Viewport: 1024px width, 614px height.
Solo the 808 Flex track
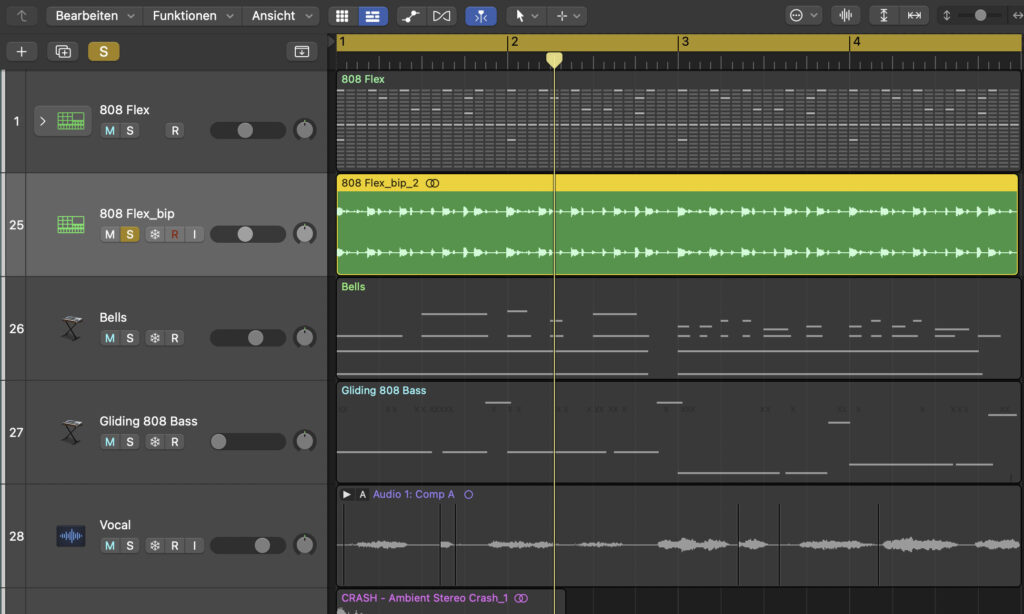point(130,131)
